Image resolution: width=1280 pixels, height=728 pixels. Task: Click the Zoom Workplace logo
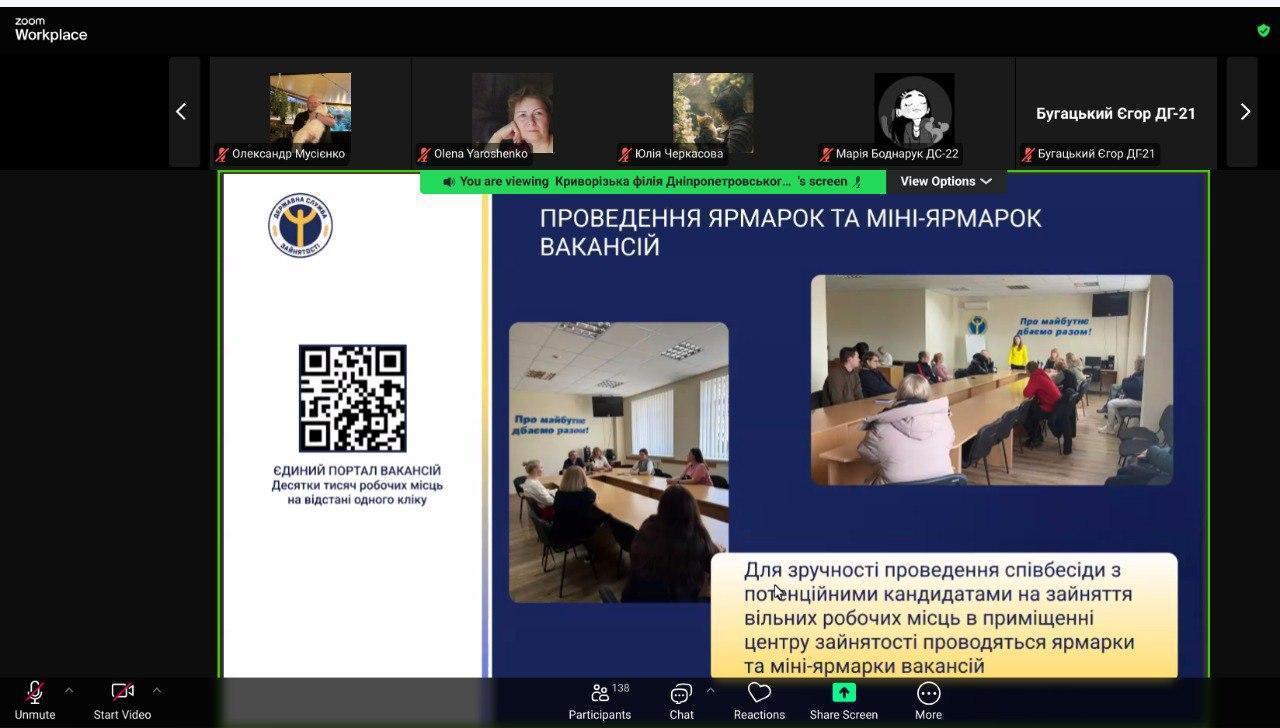tap(51, 29)
